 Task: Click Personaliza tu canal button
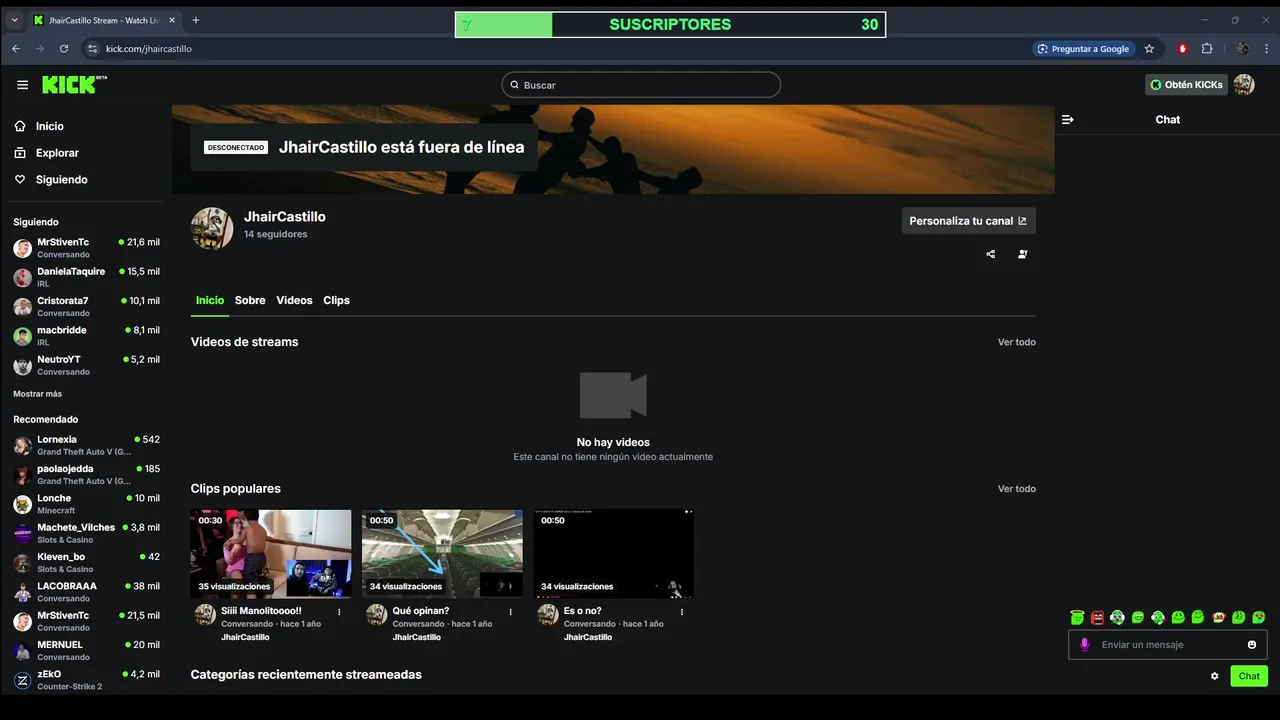pyautogui.click(x=968, y=221)
